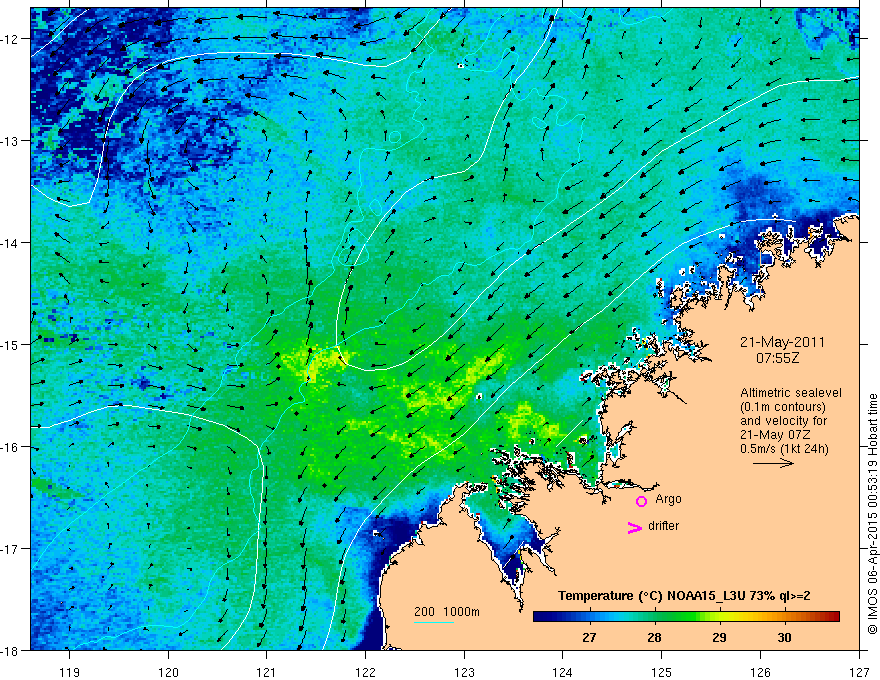Viewport: 880px width, 680px height.
Task: Click the 122 longitude axis label
Action: (365, 673)
